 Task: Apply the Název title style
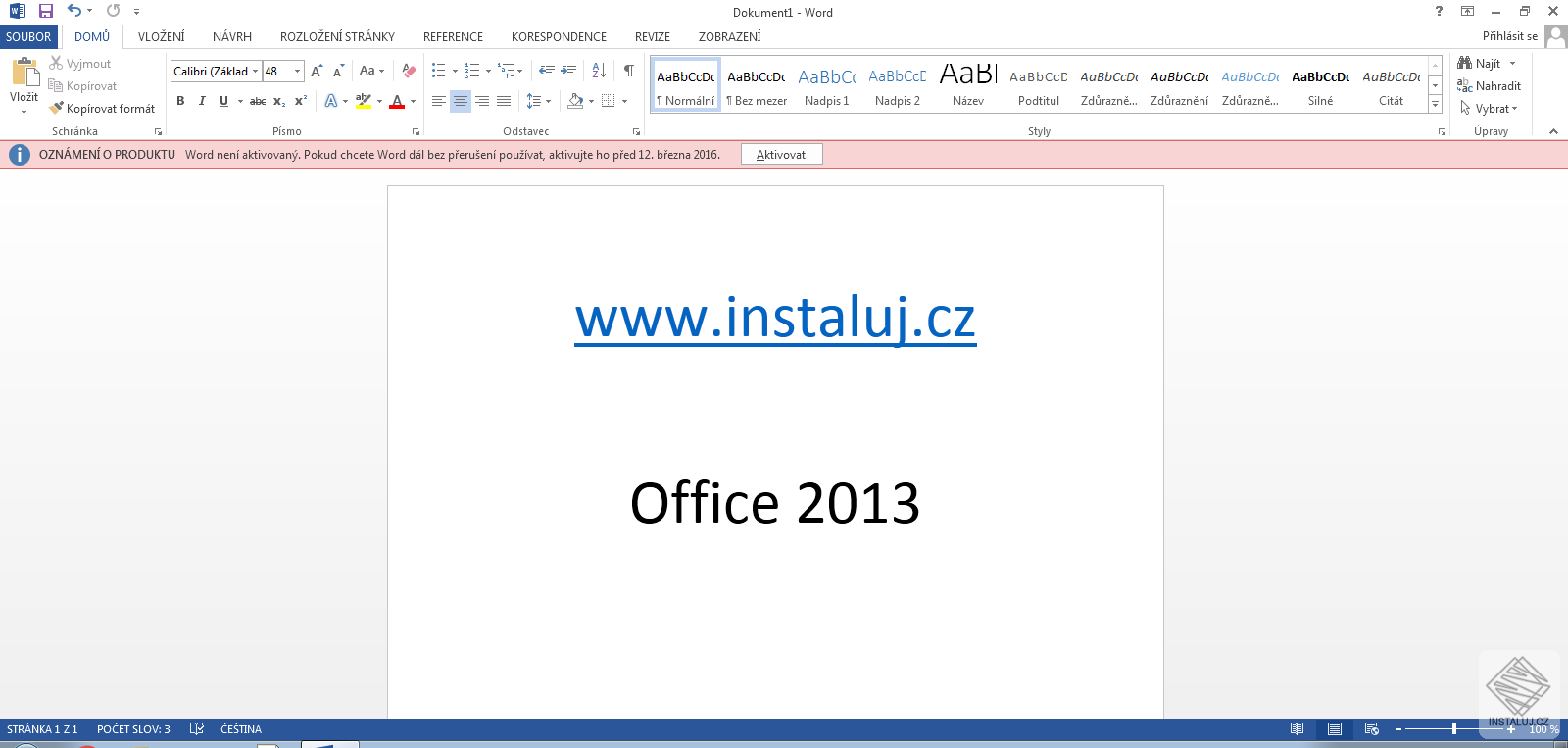pos(968,85)
